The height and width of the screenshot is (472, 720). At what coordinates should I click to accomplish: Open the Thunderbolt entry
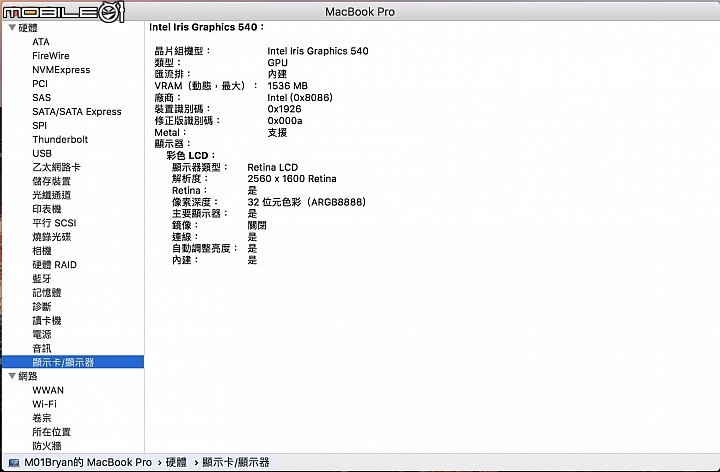coord(60,139)
